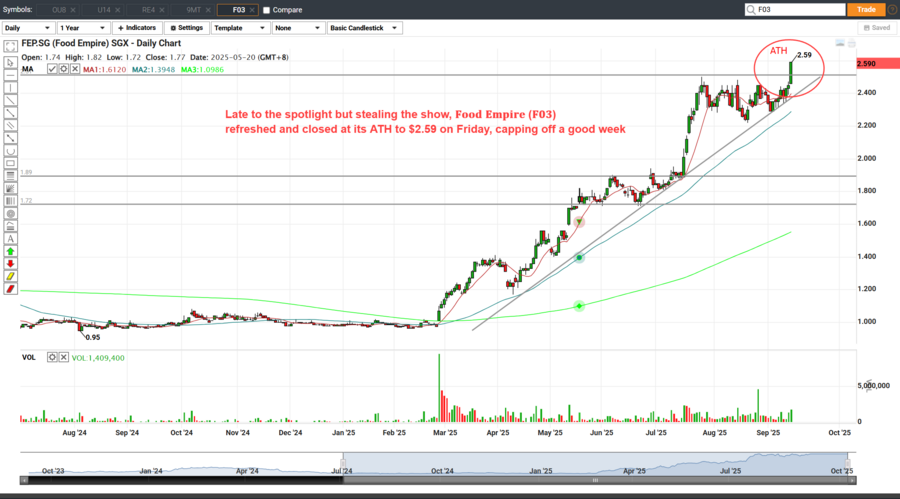
Task: Open chart Settings button
Action: click(187, 28)
